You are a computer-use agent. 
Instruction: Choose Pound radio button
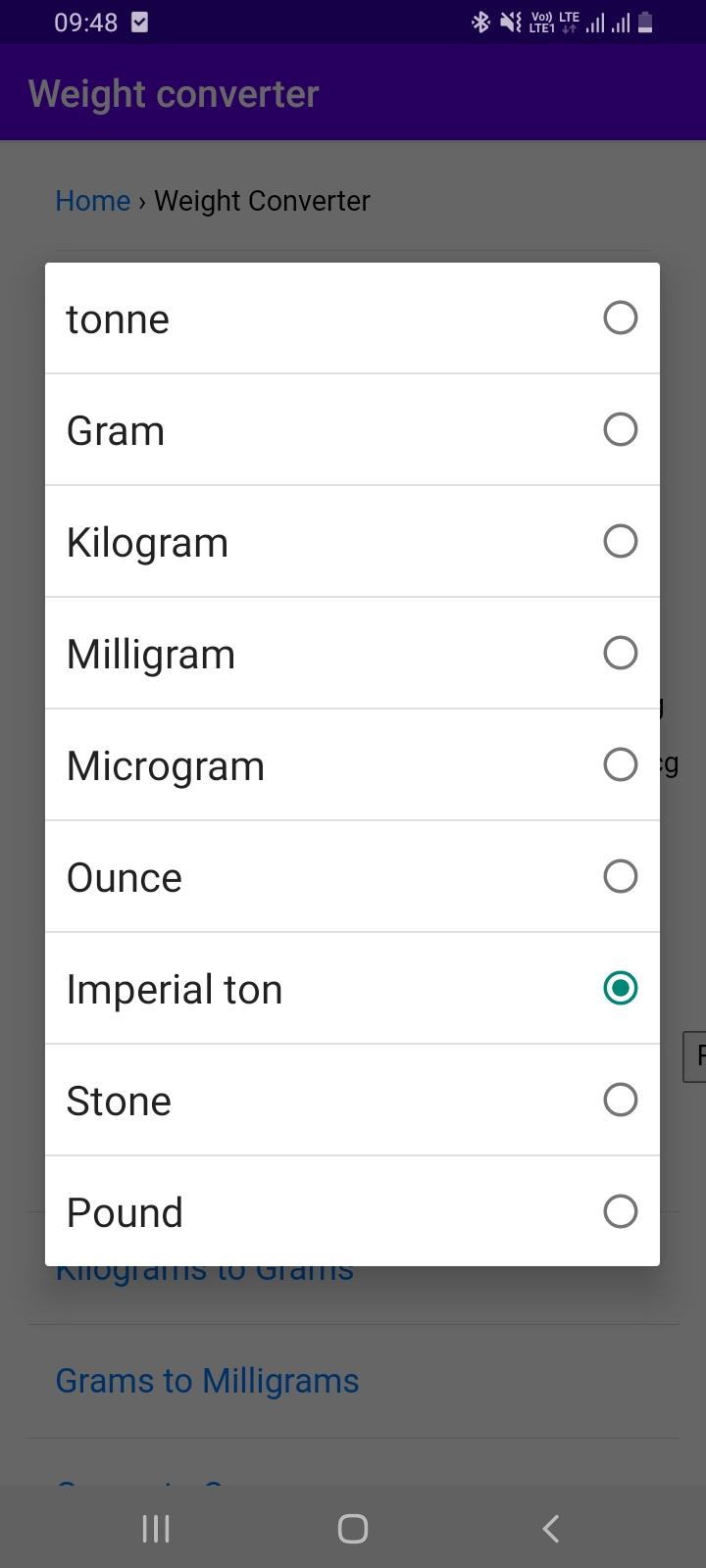pos(620,1211)
